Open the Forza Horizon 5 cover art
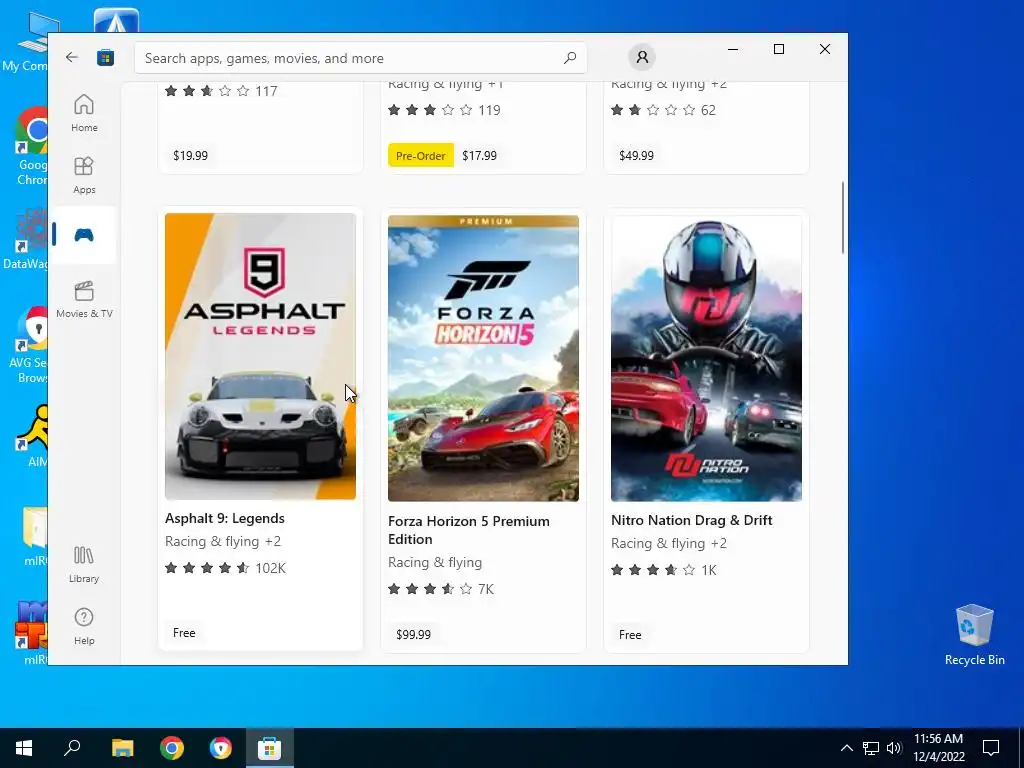The image size is (1024, 768). pyautogui.click(x=483, y=359)
